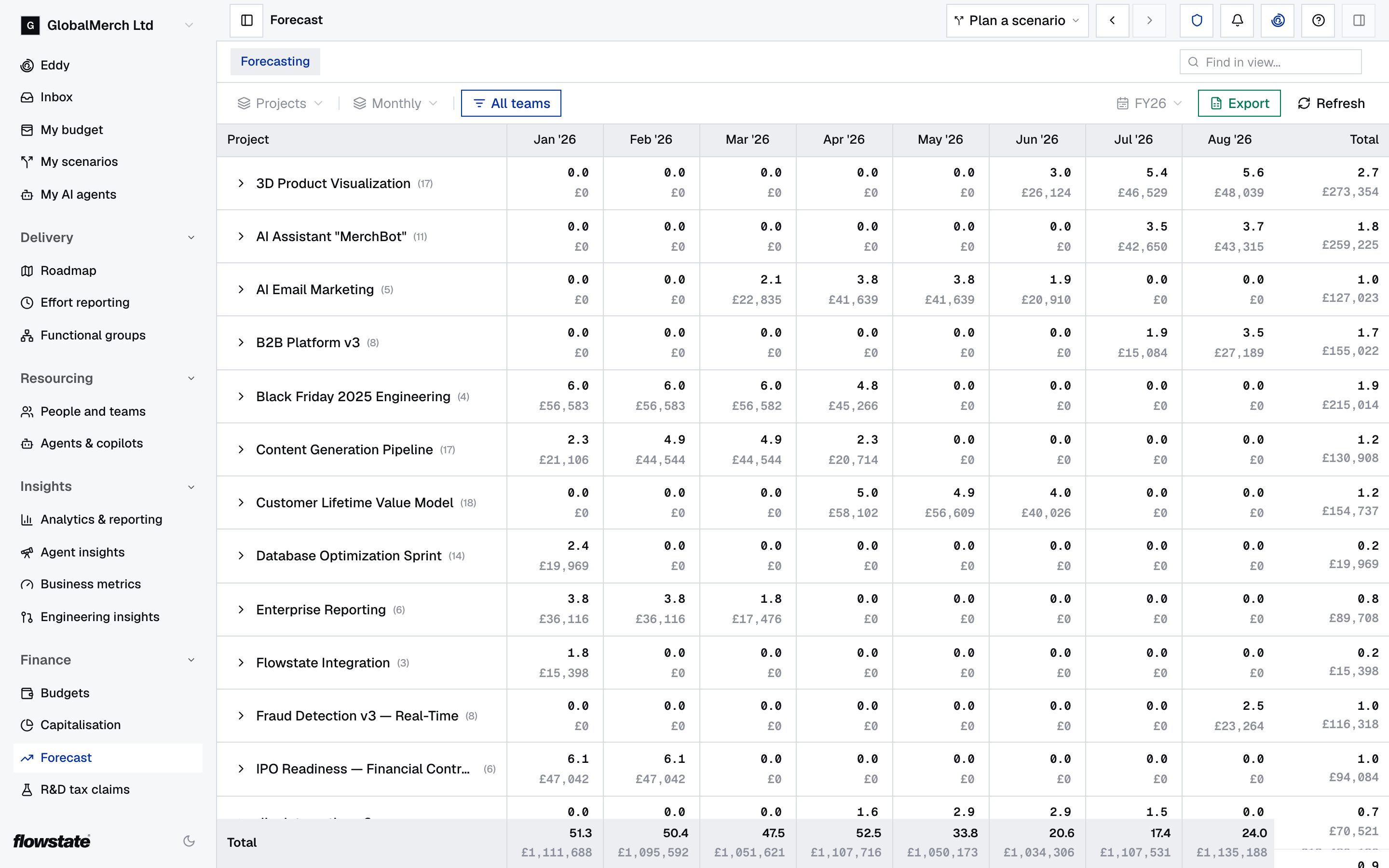Image resolution: width=1389 pixels, height=868 pixels.
Task: Open the GlobalMerch Ltd workspace switcher
Action: (x=108, y=25)
